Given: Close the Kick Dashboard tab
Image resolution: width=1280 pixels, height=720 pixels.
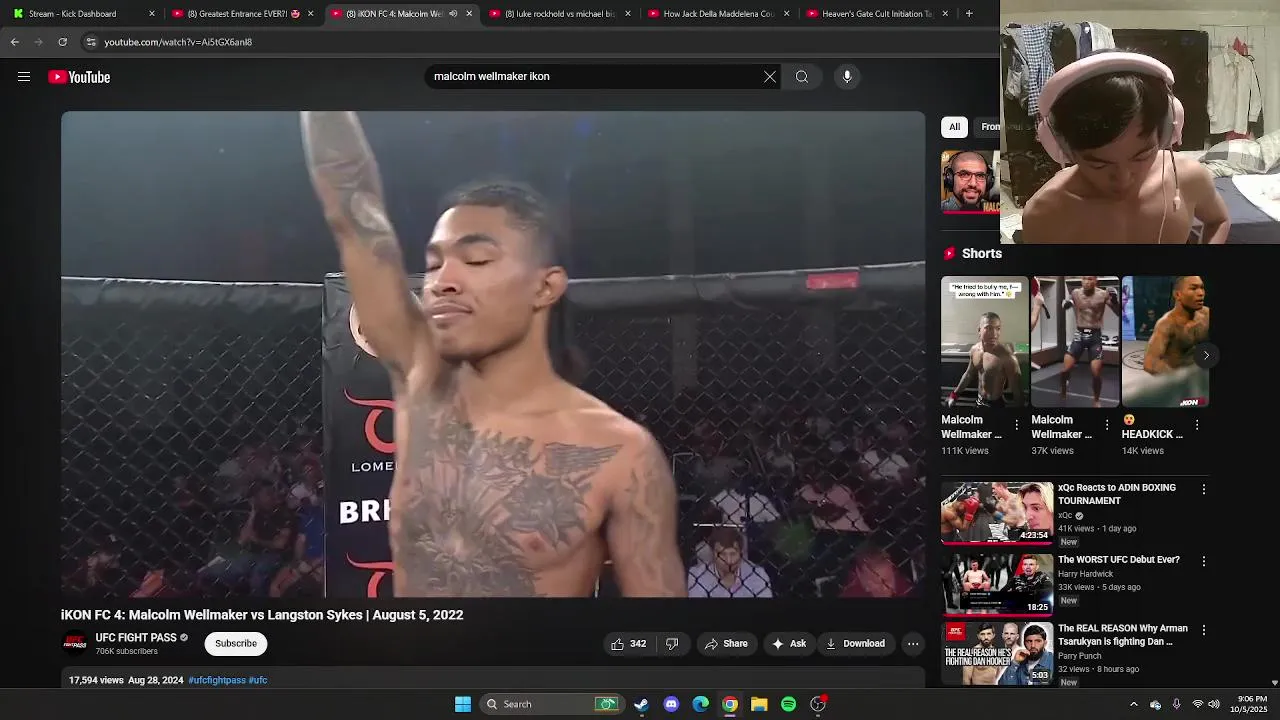Looking at the screenshot, I should 152,14.
